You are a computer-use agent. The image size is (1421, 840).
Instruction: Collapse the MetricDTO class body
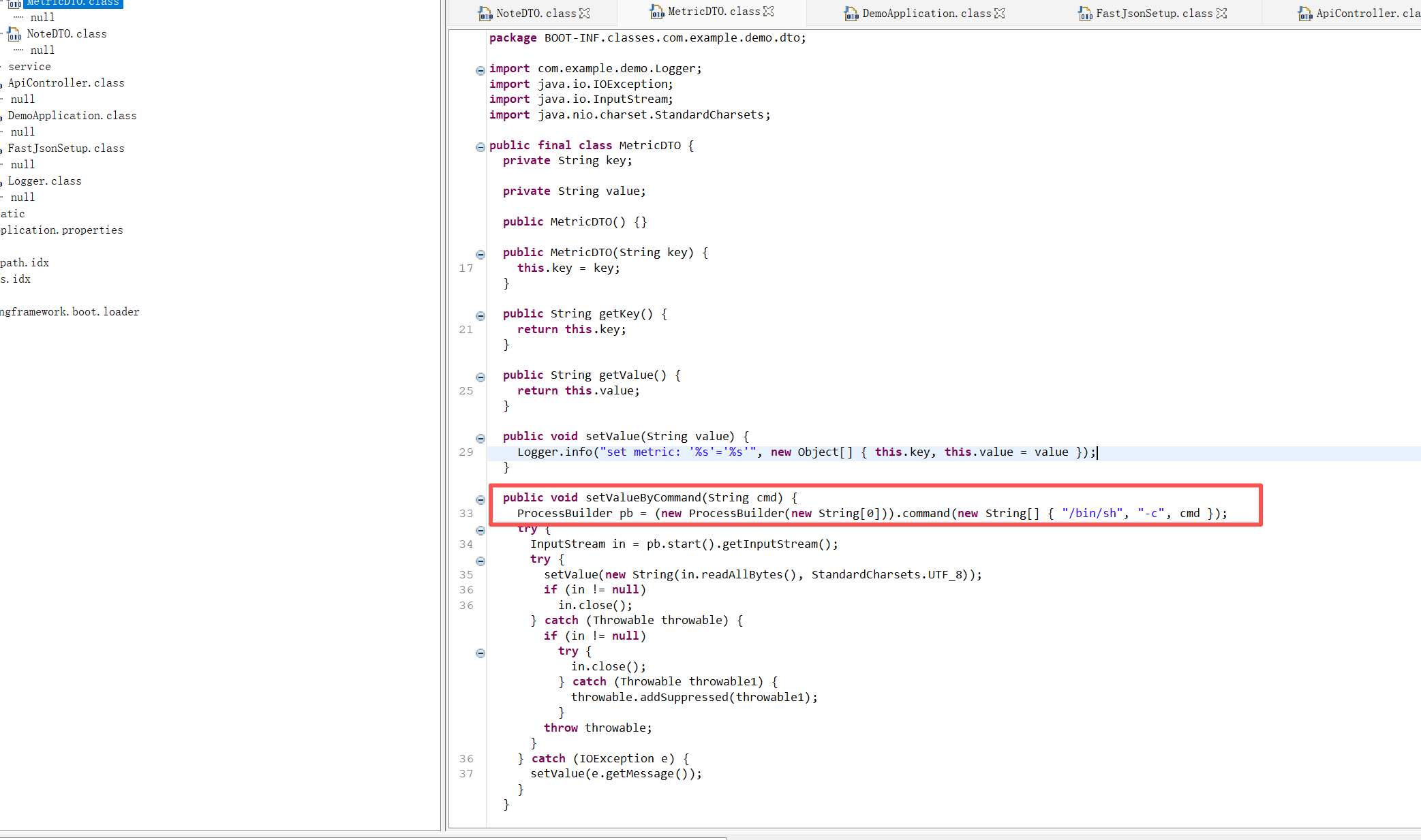click(x=480, y=147)
